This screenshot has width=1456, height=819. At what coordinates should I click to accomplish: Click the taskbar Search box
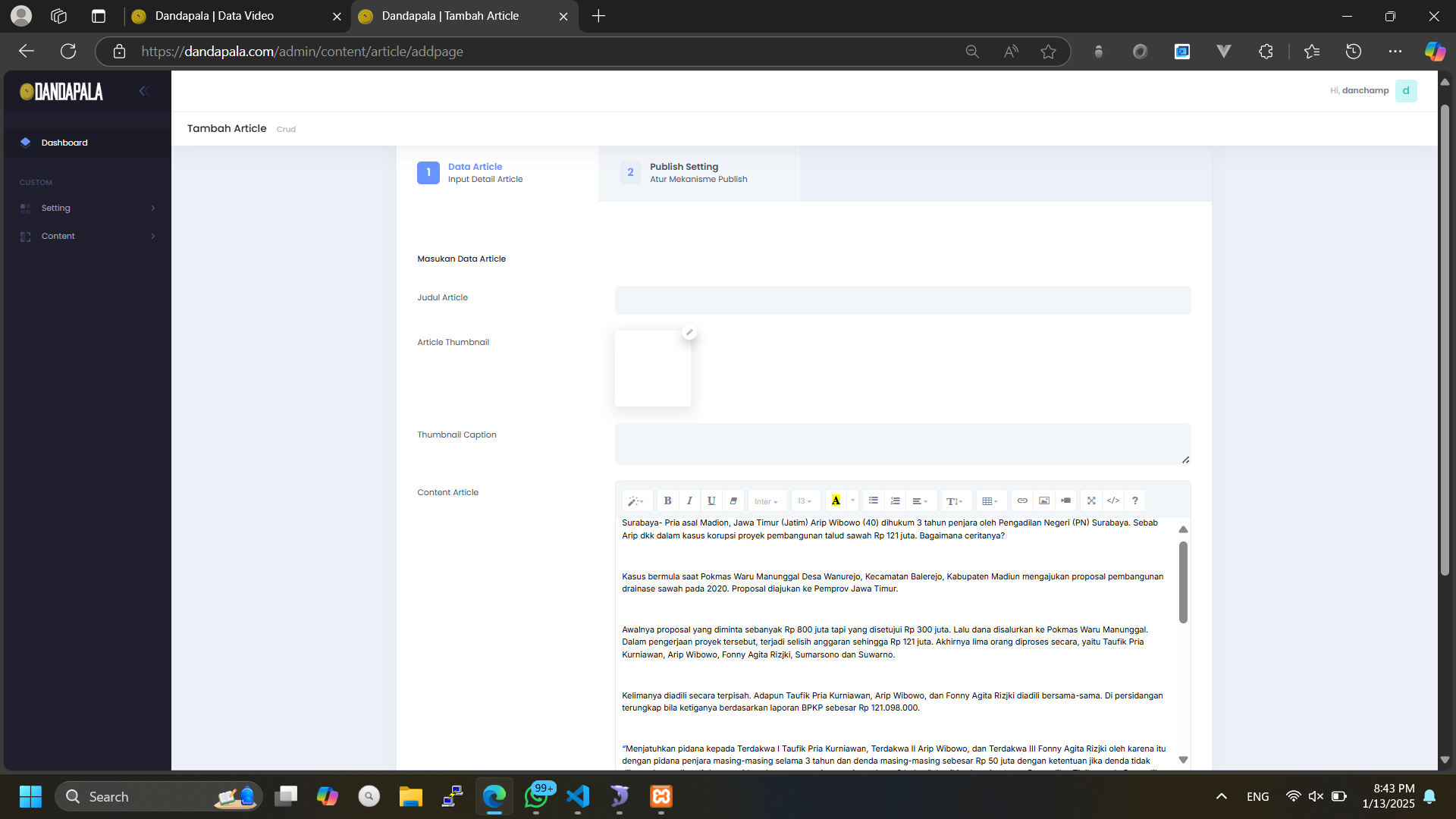(159, 797)
